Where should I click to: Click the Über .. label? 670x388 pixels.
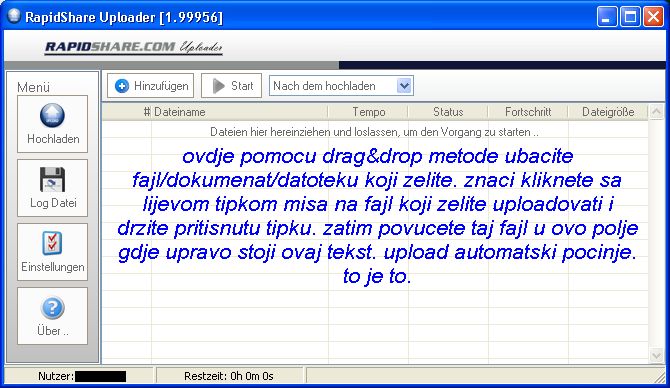click(53, 331)
